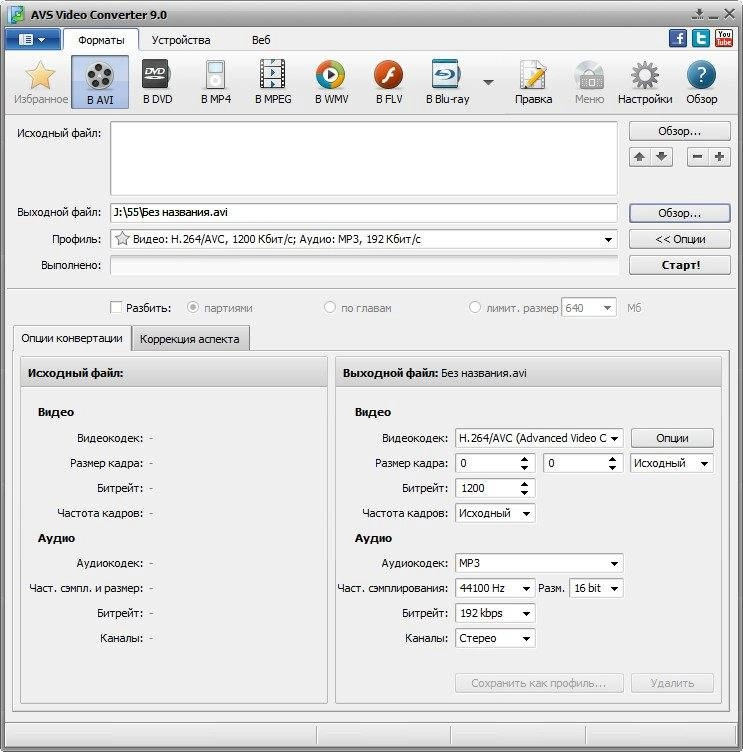Select the партиями radio option
This screenshot has height=752, width=743.
click(193, 307)
